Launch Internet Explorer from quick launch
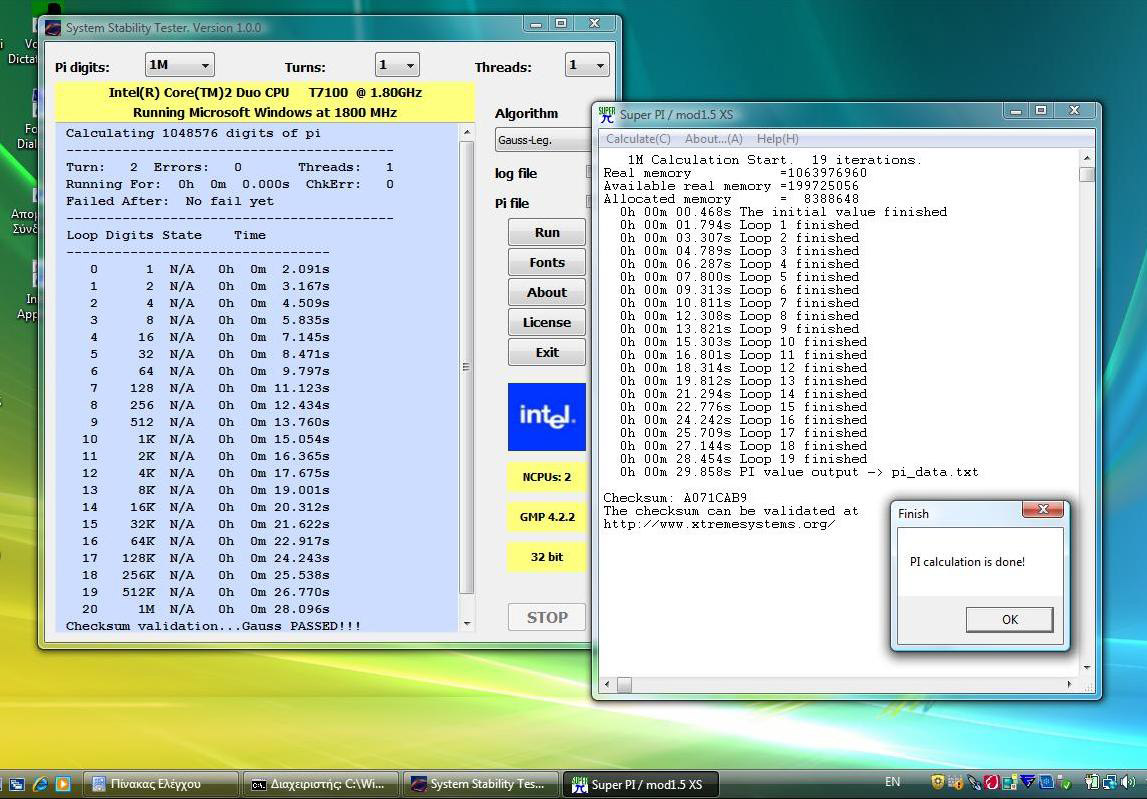The height and width of the screenshot is (799, 1147). click(40, 784)
